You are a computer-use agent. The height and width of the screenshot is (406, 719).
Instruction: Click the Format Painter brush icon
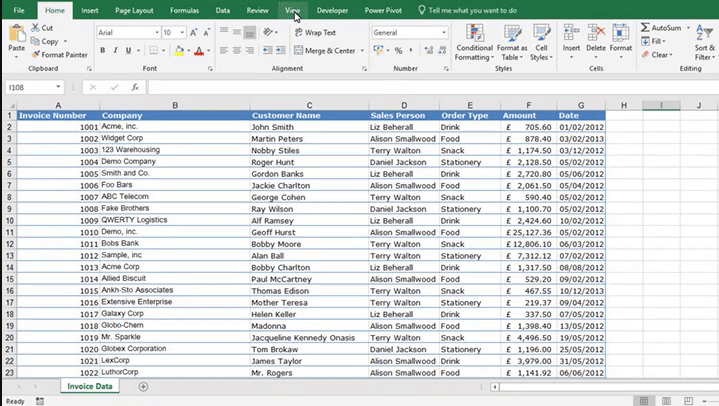[35, 55]
